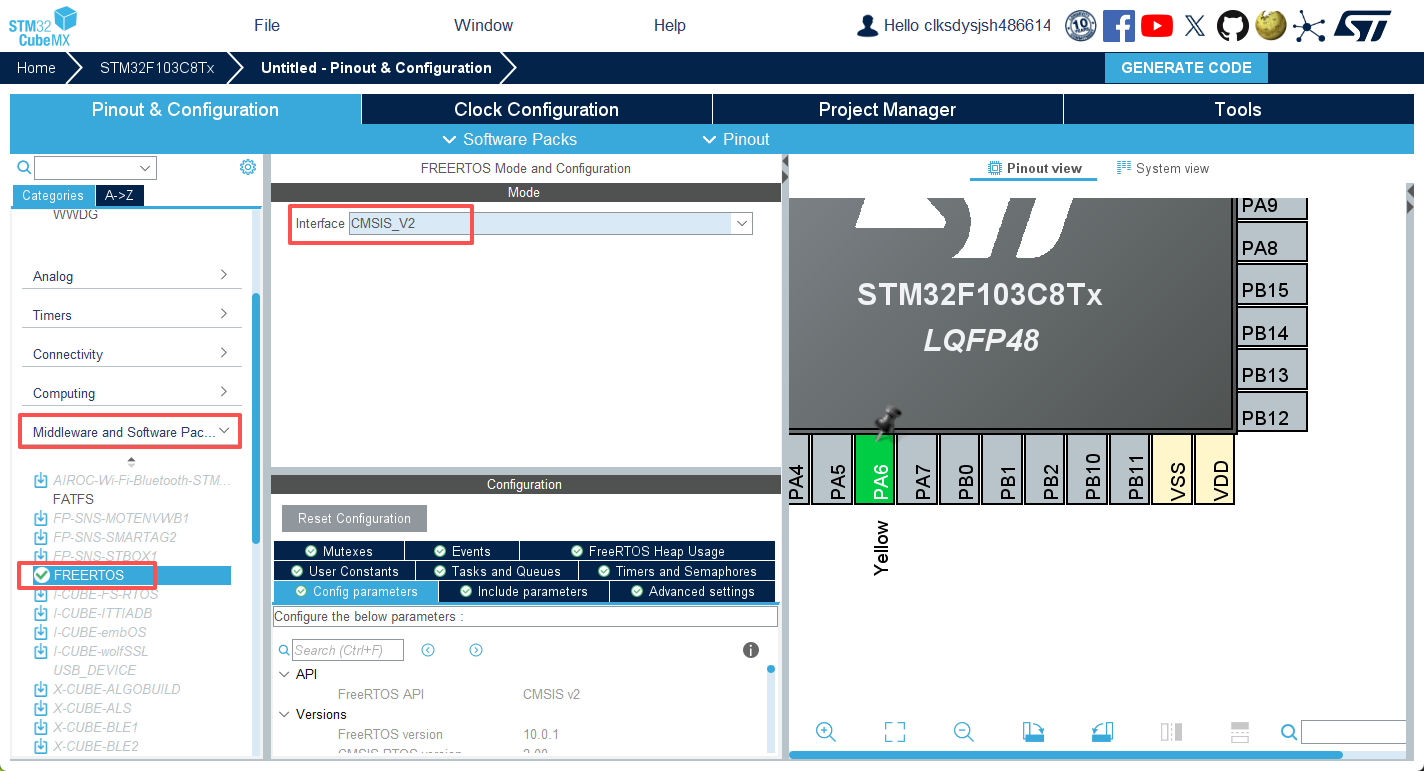Click the download icon beside X-CUBE-ALS
The image size is (1424, 771).
(x=41, y=708)
